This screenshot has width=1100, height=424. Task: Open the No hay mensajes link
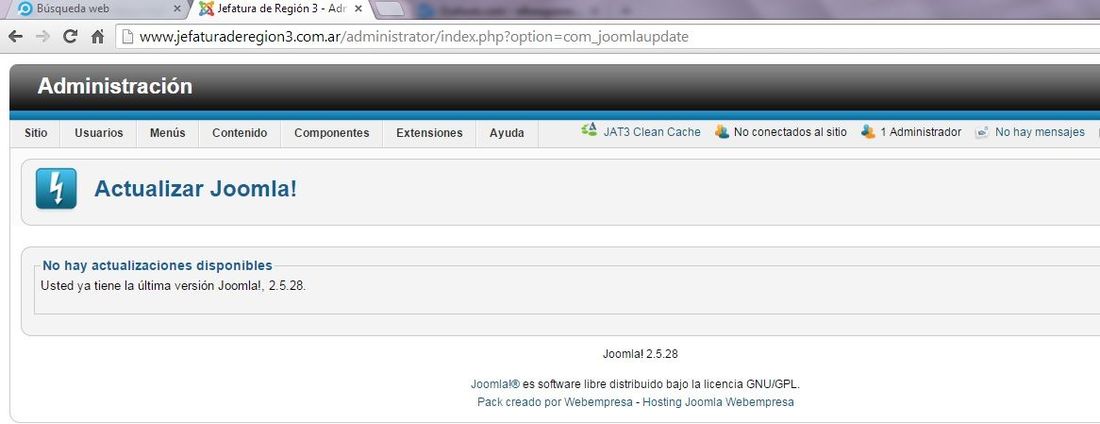[x=1040, y=132]
